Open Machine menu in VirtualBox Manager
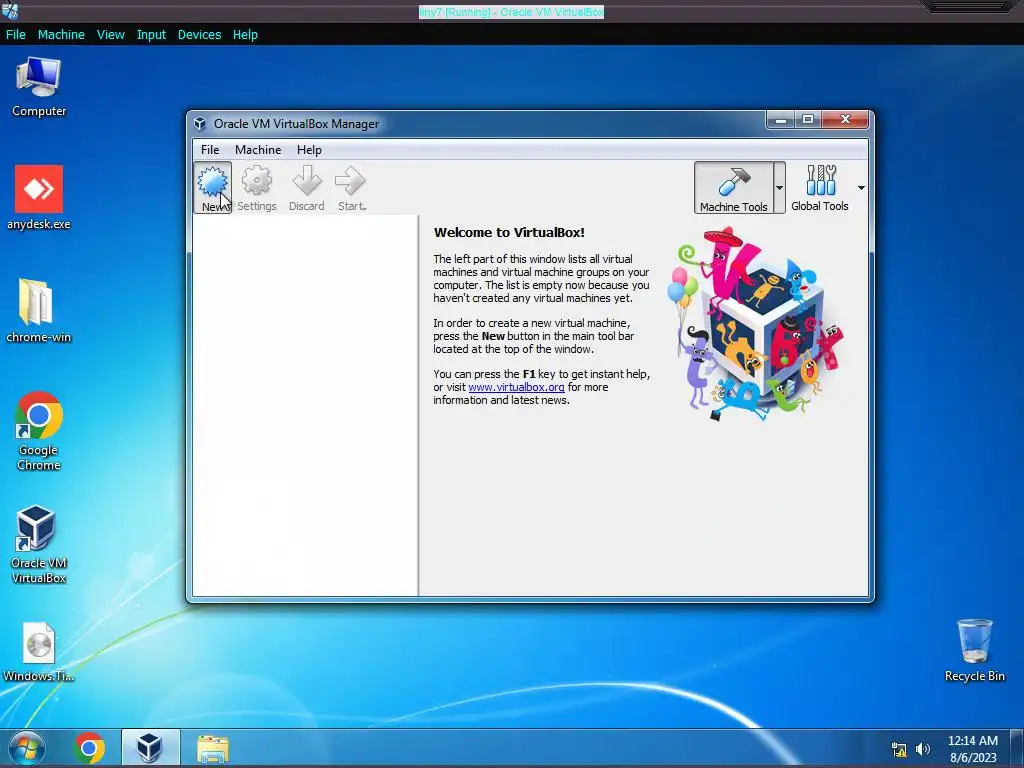This screenshot has height=768, width=1024. click(258, 150)
